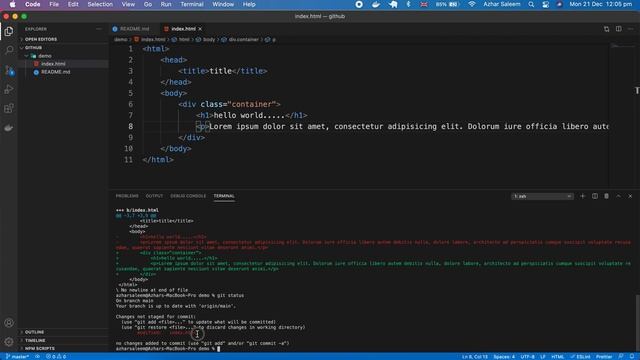Open the Docker view in activity bar

click(9, 128)
